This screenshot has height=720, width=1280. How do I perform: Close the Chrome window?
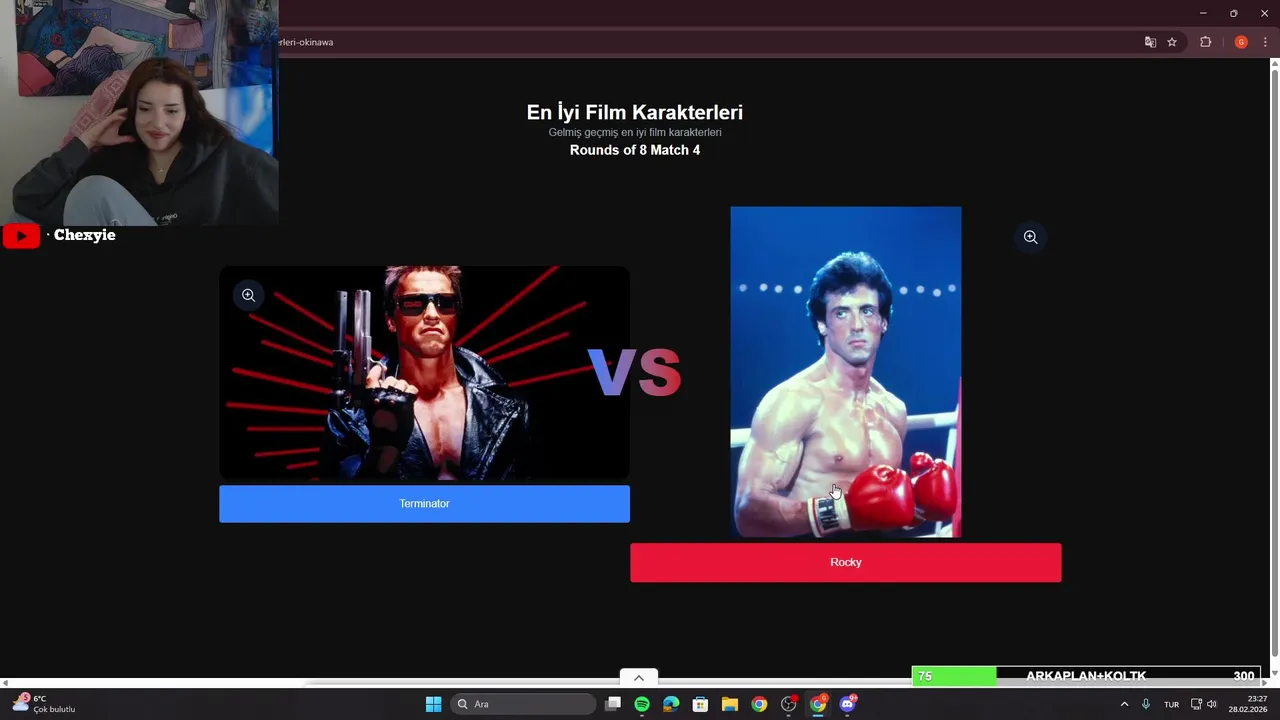[x=1264, y=13]
